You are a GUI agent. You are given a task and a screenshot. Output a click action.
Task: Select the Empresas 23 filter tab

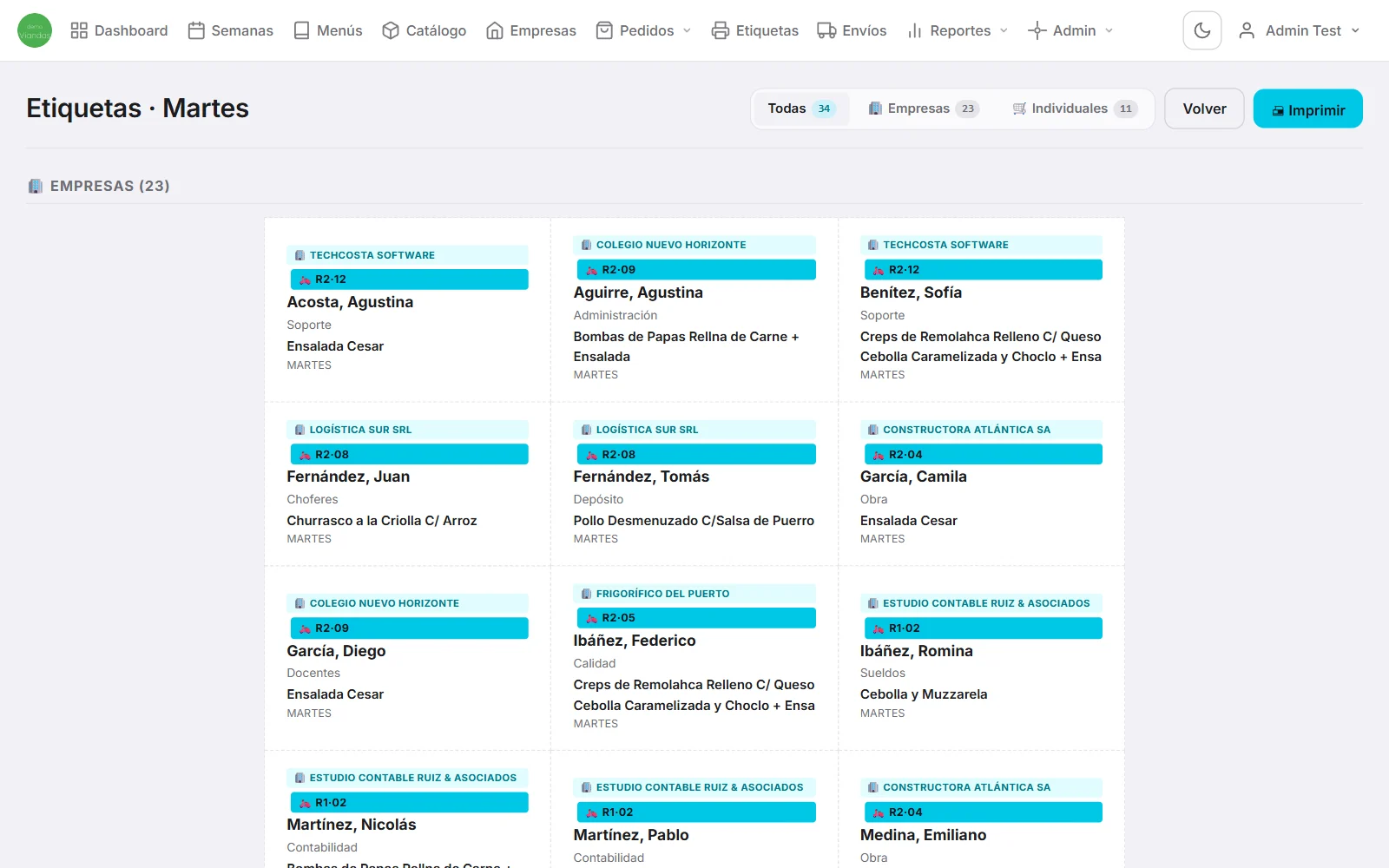pyautogui.click(x=924, y=108)
